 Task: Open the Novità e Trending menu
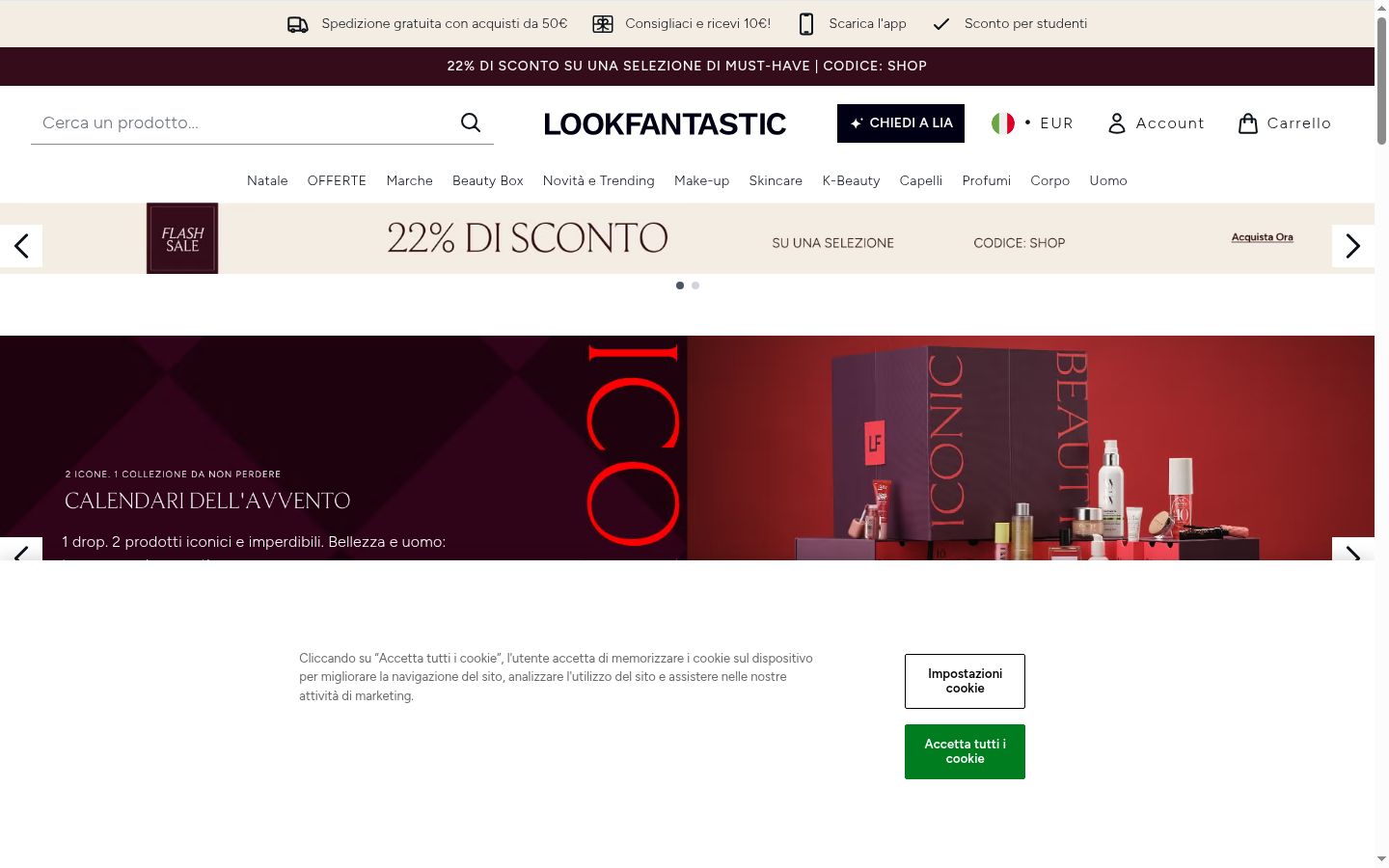[x=599, y=180]
